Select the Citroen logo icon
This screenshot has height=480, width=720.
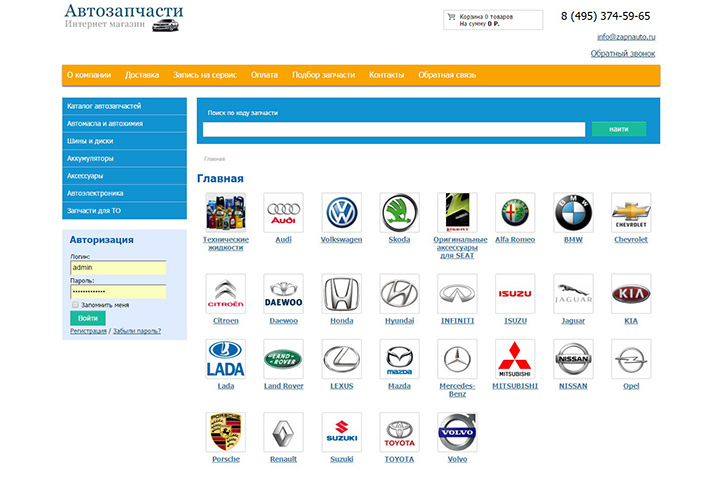click(225, 294)
